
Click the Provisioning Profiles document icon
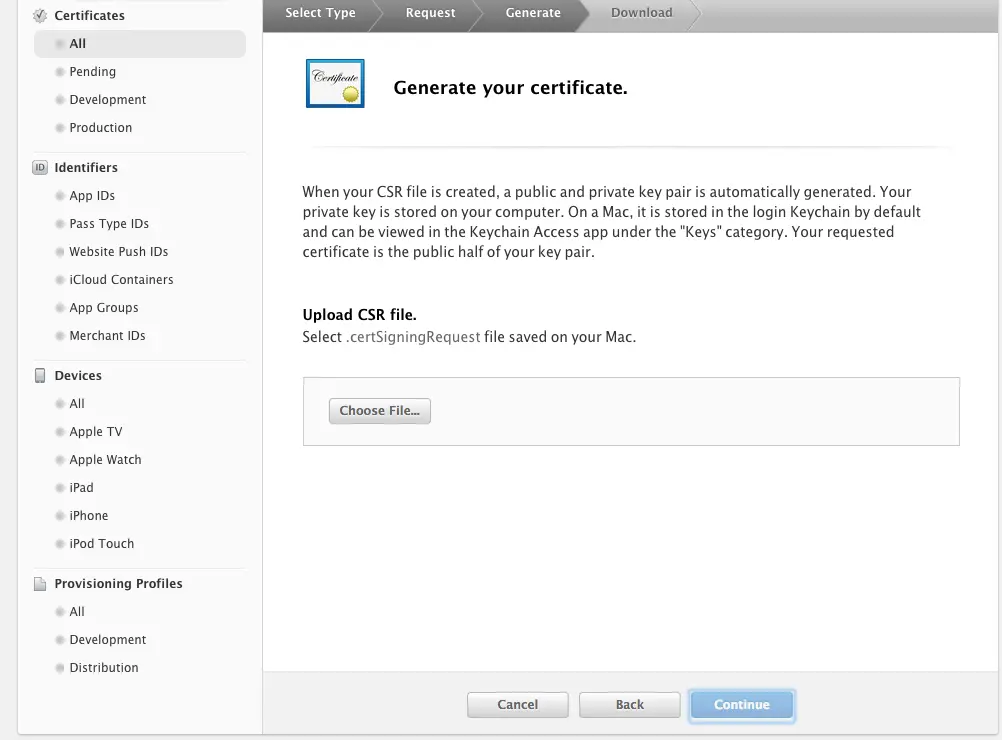point(40,584)
